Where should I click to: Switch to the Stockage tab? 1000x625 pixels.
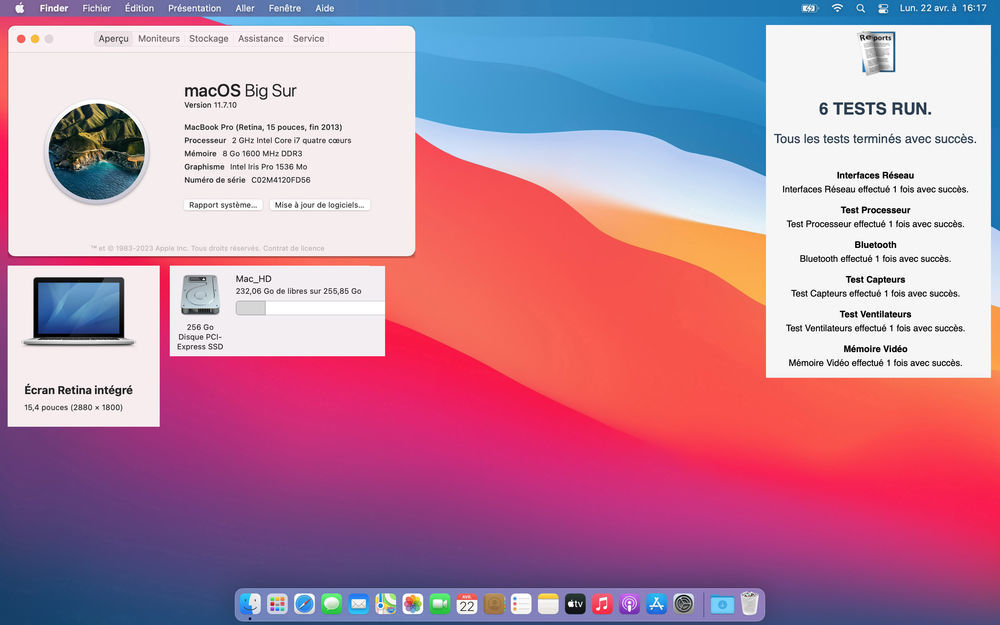coord(209,39)
